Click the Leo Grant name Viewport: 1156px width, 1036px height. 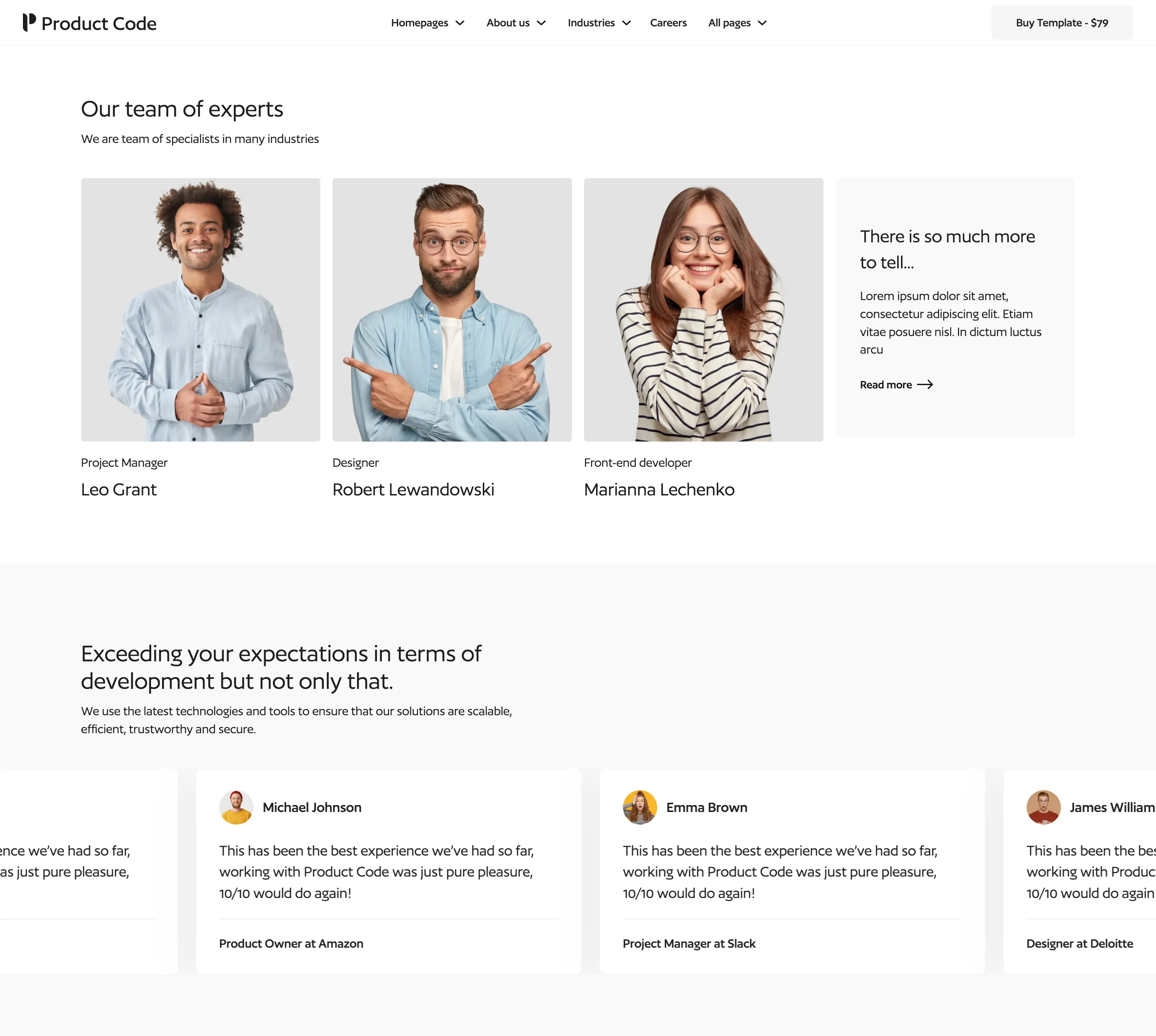(x=119, y=490)
